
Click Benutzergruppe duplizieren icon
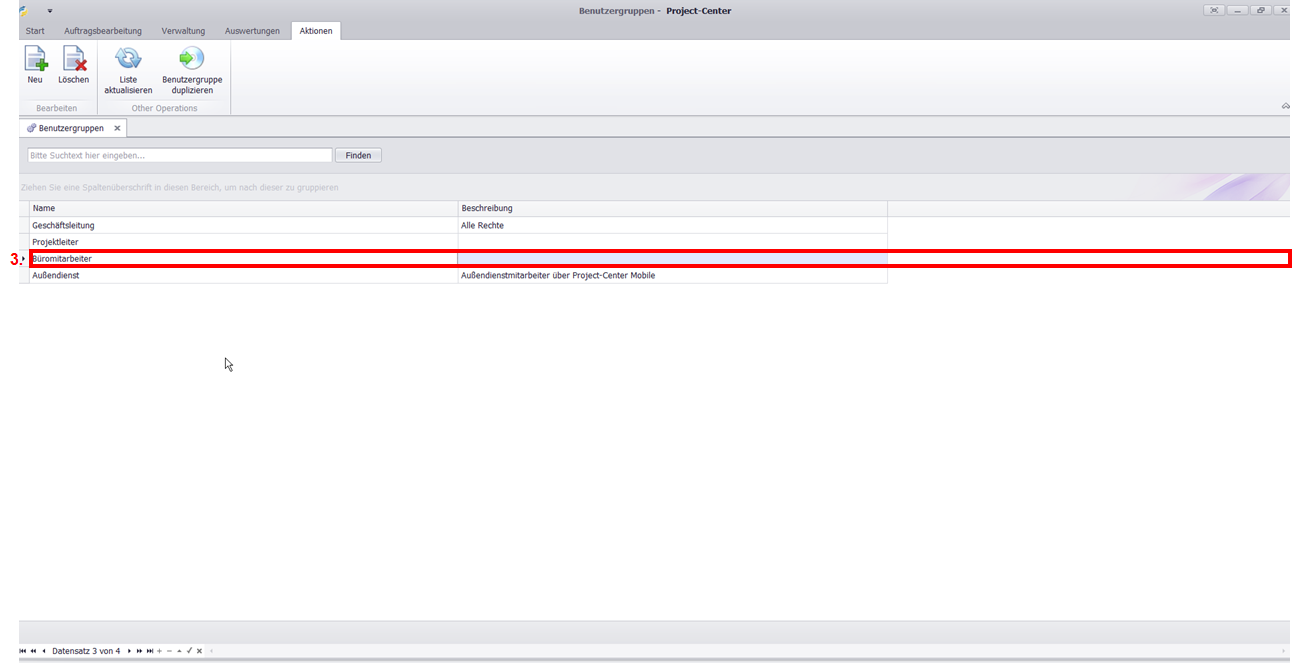click(191, 60)
